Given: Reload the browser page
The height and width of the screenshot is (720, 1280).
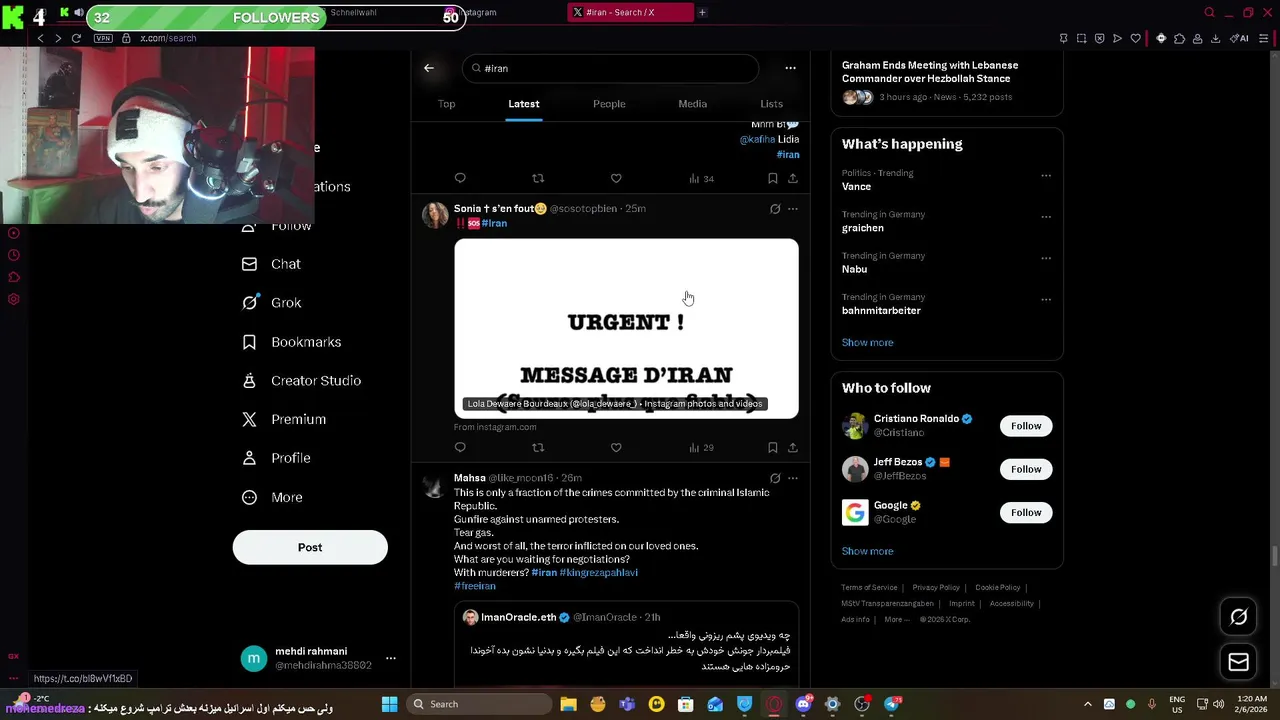Looking at the screenshot, I should click(x=76, y=38).
